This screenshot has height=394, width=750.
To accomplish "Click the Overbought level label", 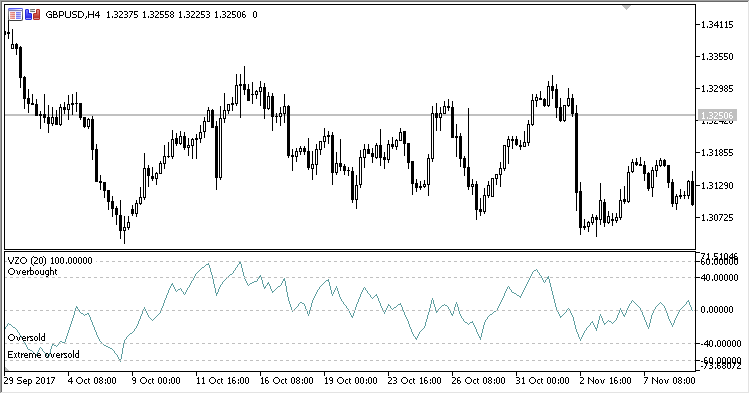I will [x=33, y=272].
